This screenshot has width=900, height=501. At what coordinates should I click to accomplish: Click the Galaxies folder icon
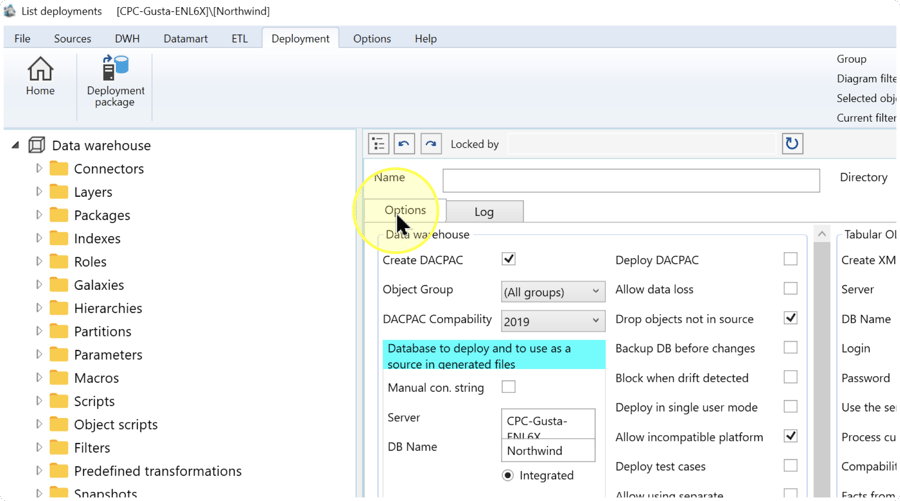[x=59, y=285]
